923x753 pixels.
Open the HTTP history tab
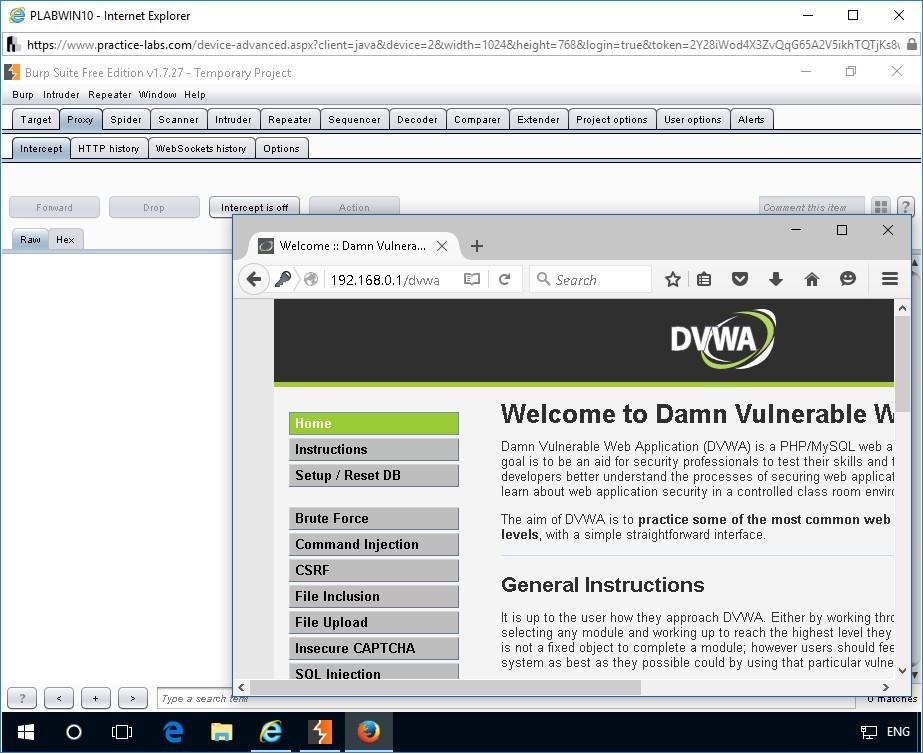(108, 148)
